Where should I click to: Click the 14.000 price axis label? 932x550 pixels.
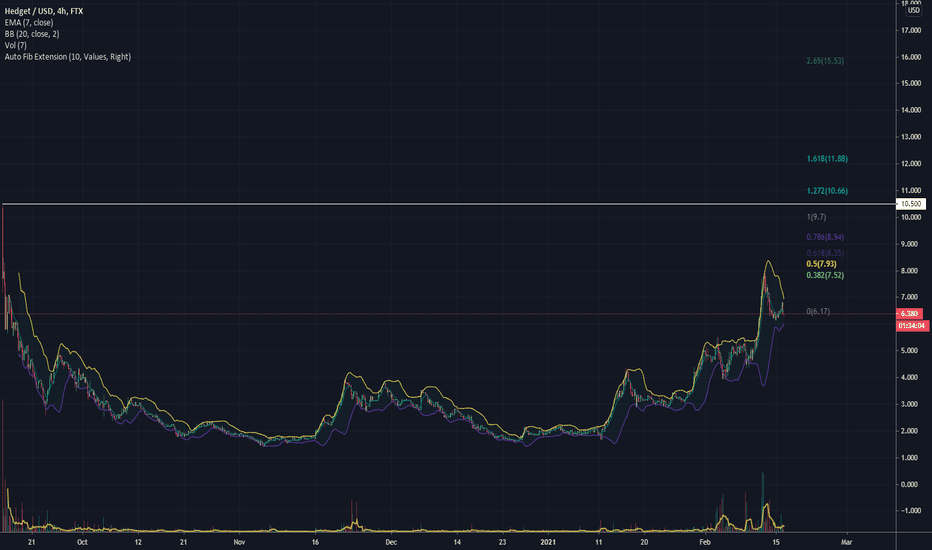coord(911,110)
